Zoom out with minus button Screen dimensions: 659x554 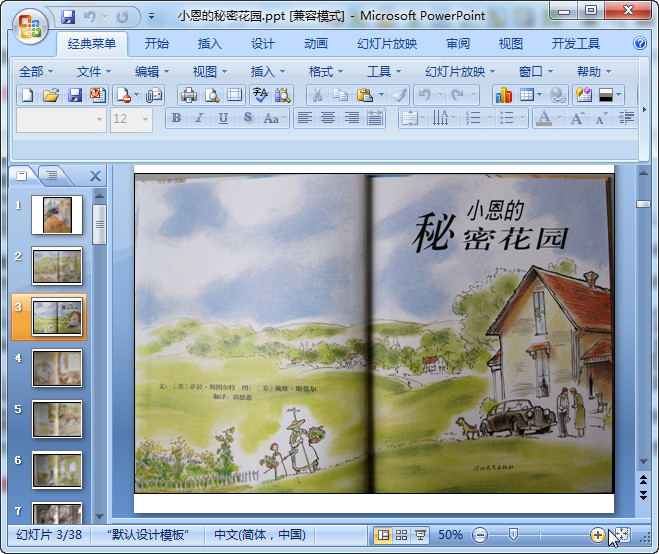coord(480,535)
